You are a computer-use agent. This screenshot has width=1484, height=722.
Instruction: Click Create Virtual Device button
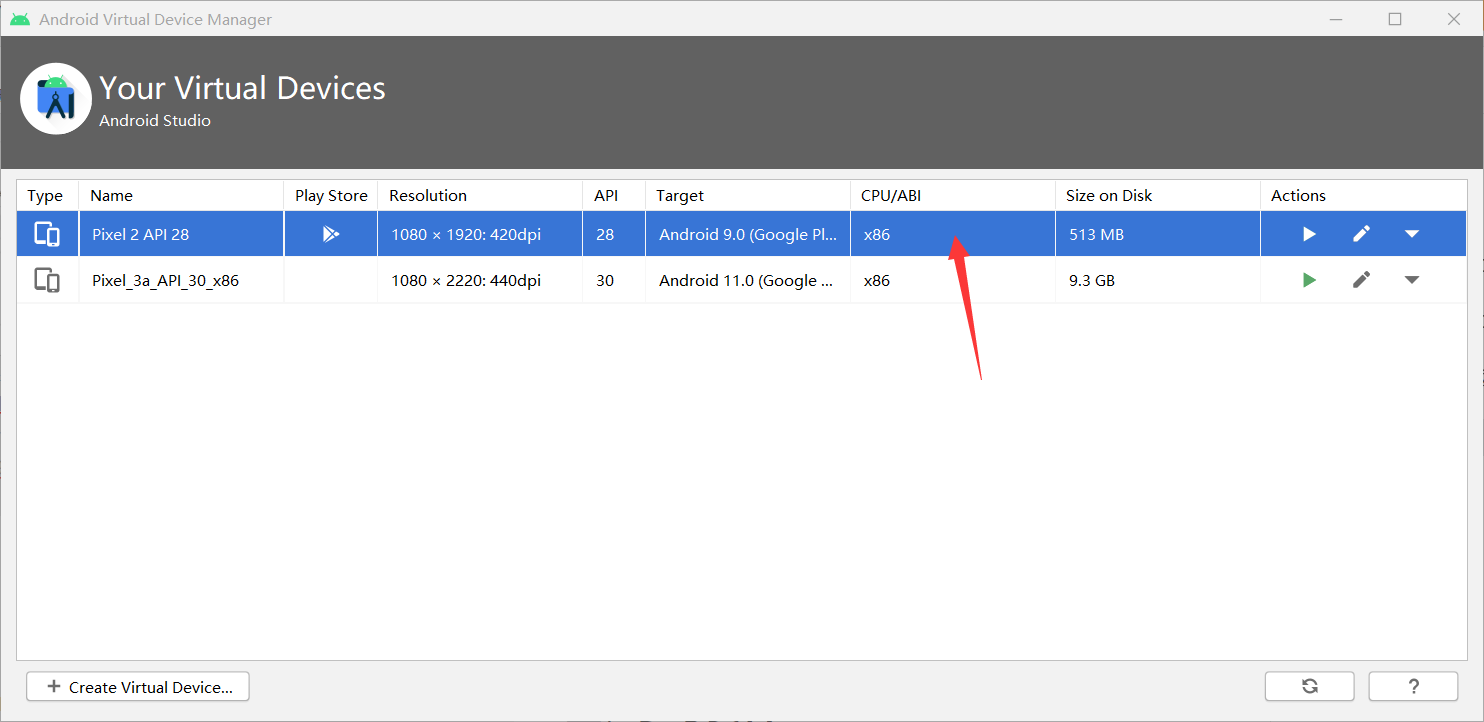(138, 687)
